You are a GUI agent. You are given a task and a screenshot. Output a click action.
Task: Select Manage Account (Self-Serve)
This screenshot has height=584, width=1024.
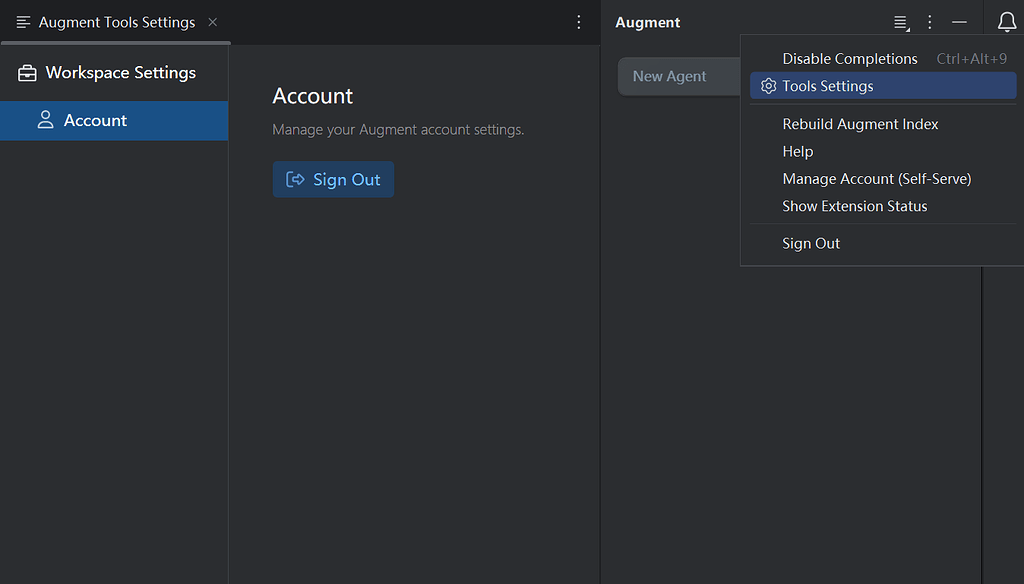(x=883, y=179)
